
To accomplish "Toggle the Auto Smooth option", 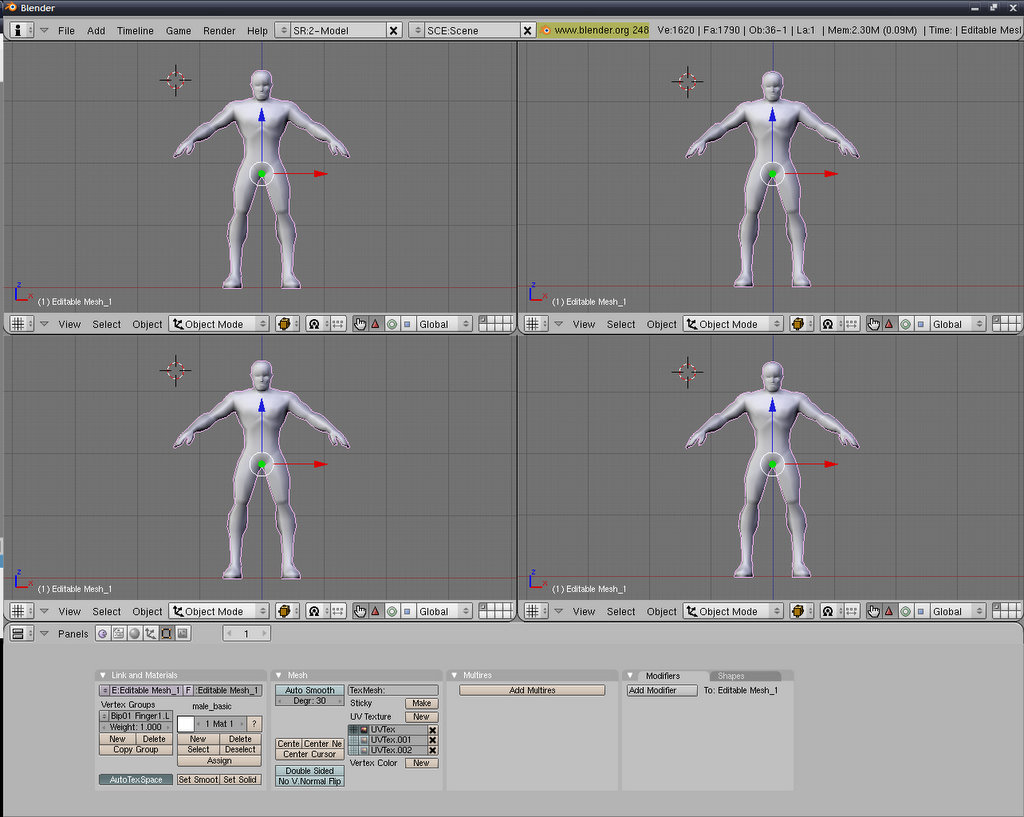I will (309, 690).
